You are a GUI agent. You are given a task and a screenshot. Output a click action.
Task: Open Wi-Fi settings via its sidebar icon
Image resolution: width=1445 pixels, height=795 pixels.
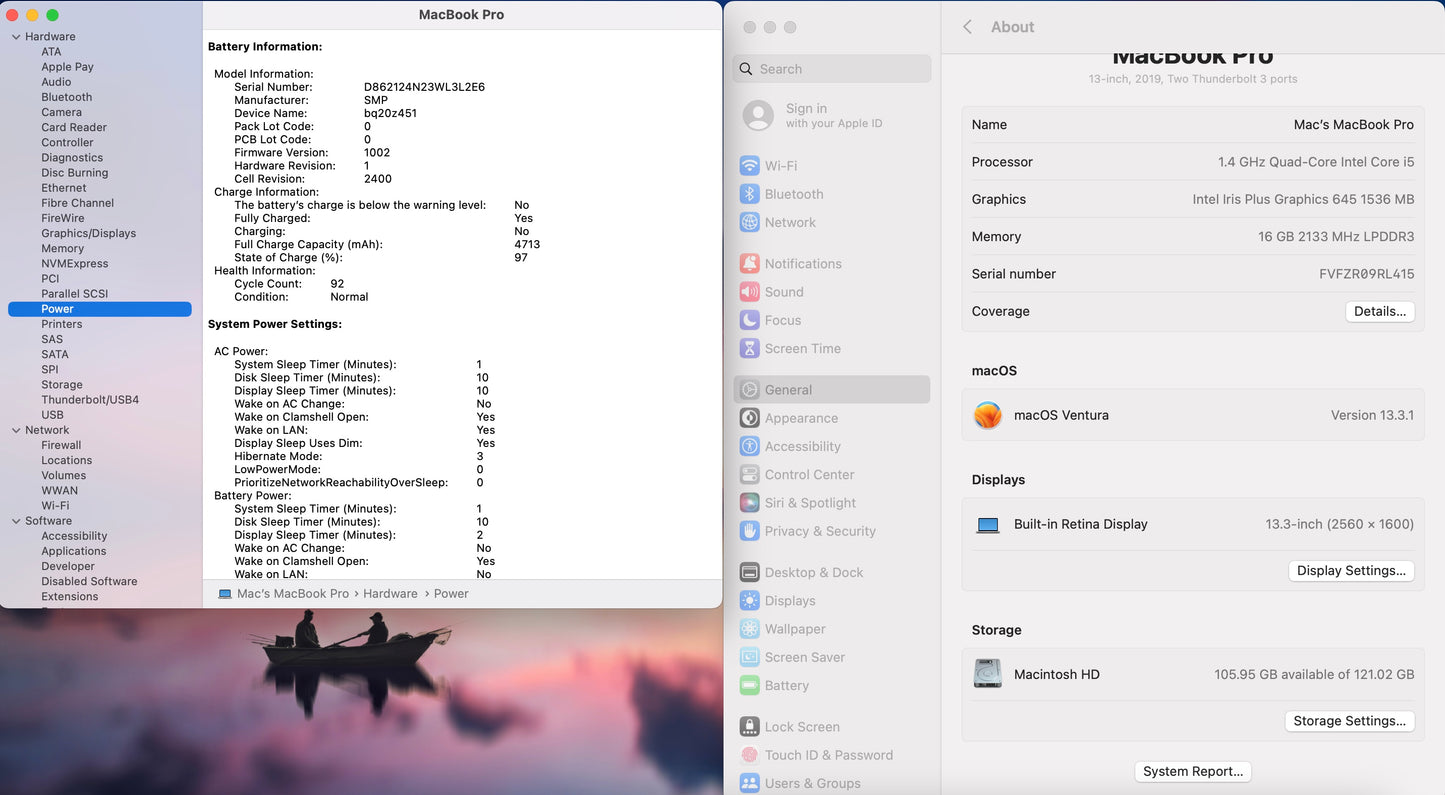[x=749, y=166]
